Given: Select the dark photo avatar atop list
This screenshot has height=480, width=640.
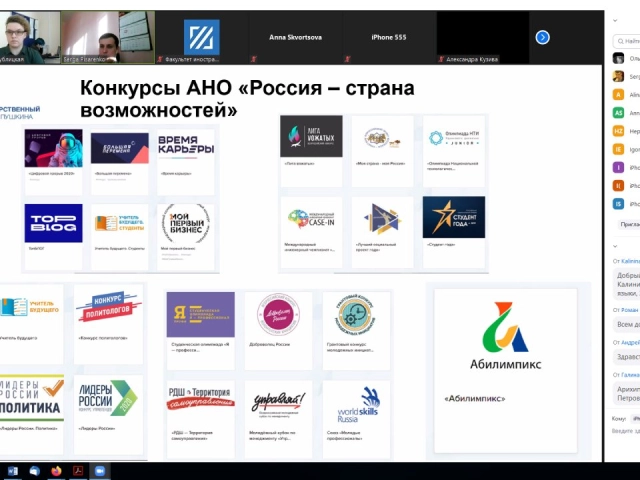Looking at the screenshot, I should click(618, 58).
